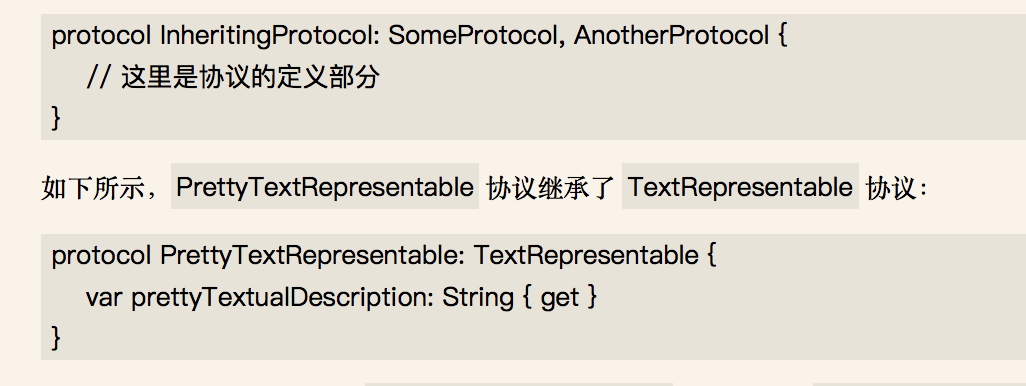Click the inline TextRepresentable code in the paragraph

pos(740,187)
